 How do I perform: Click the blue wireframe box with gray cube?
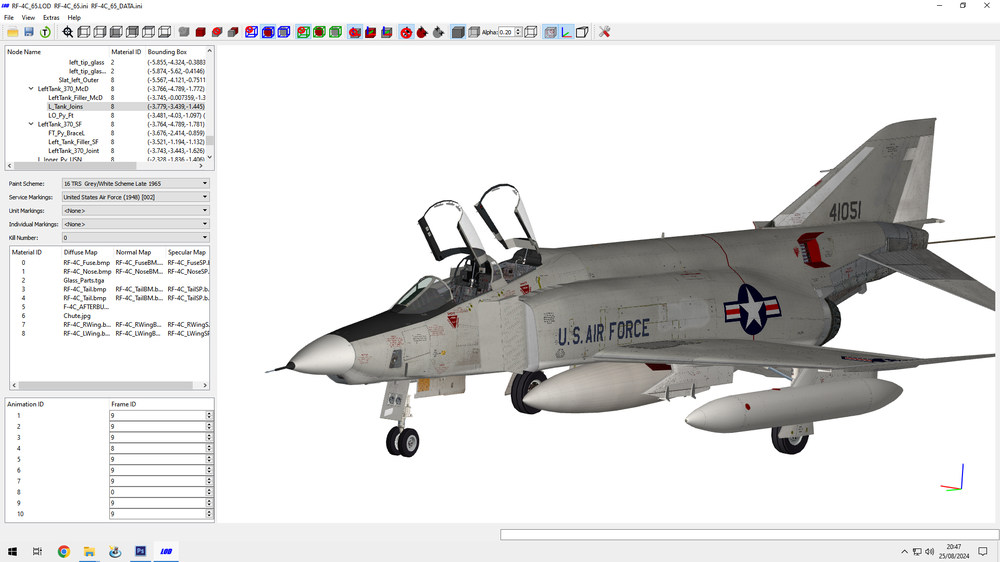[284, 32]
